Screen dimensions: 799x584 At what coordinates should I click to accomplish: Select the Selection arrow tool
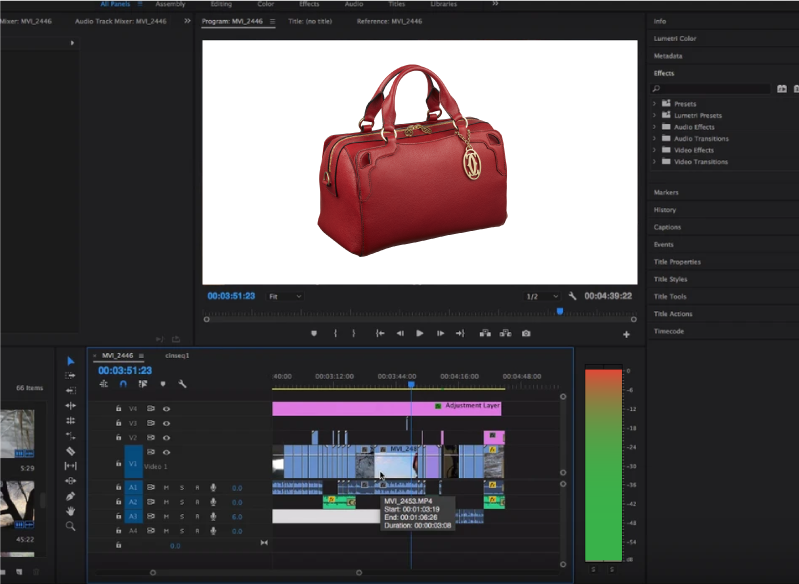point(71,361)
